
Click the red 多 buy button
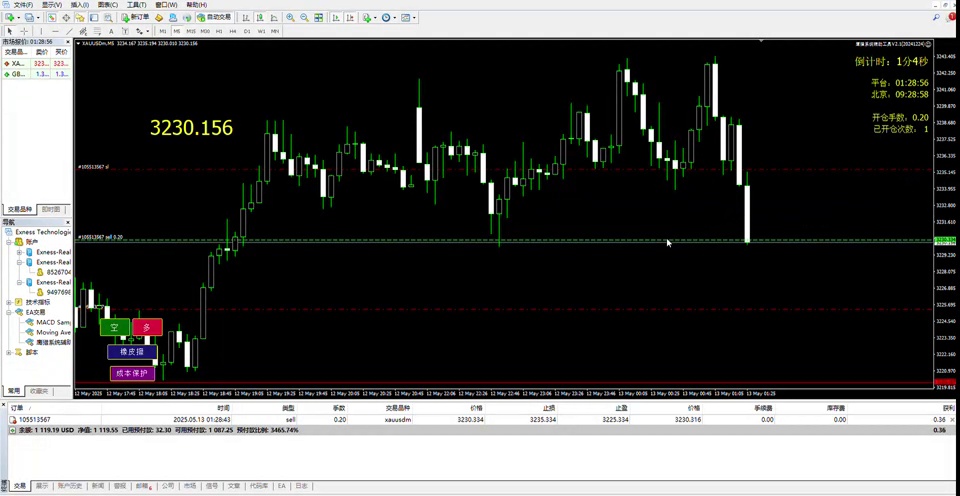tap(147, 327)
